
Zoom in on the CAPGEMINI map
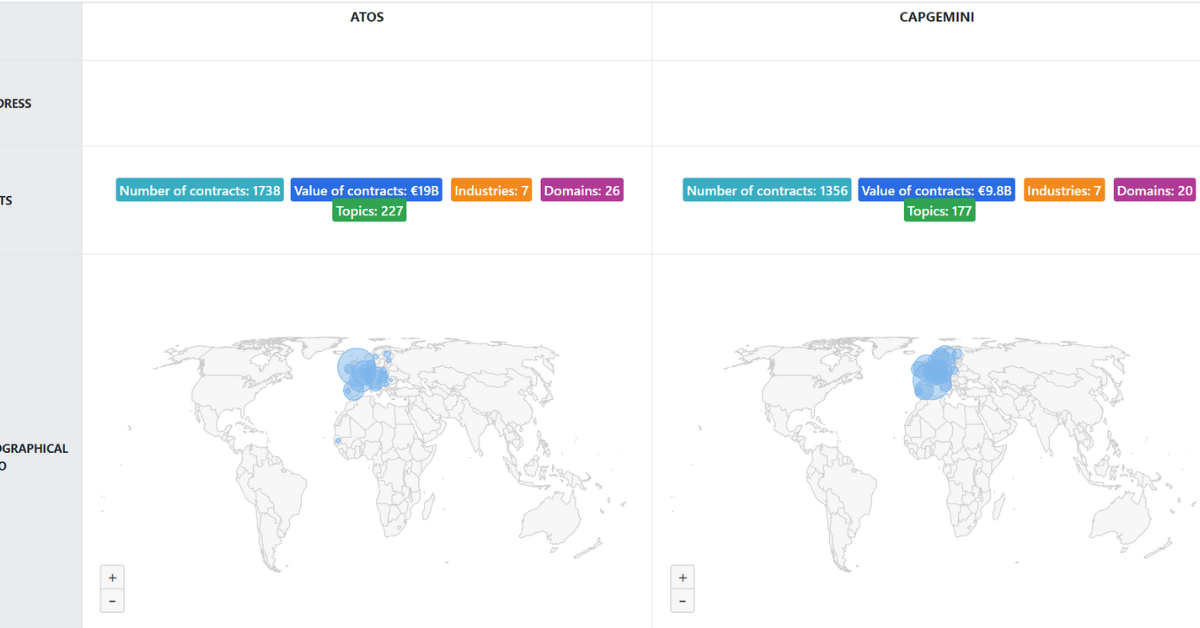pyautogui.click(x=682, y=577)
